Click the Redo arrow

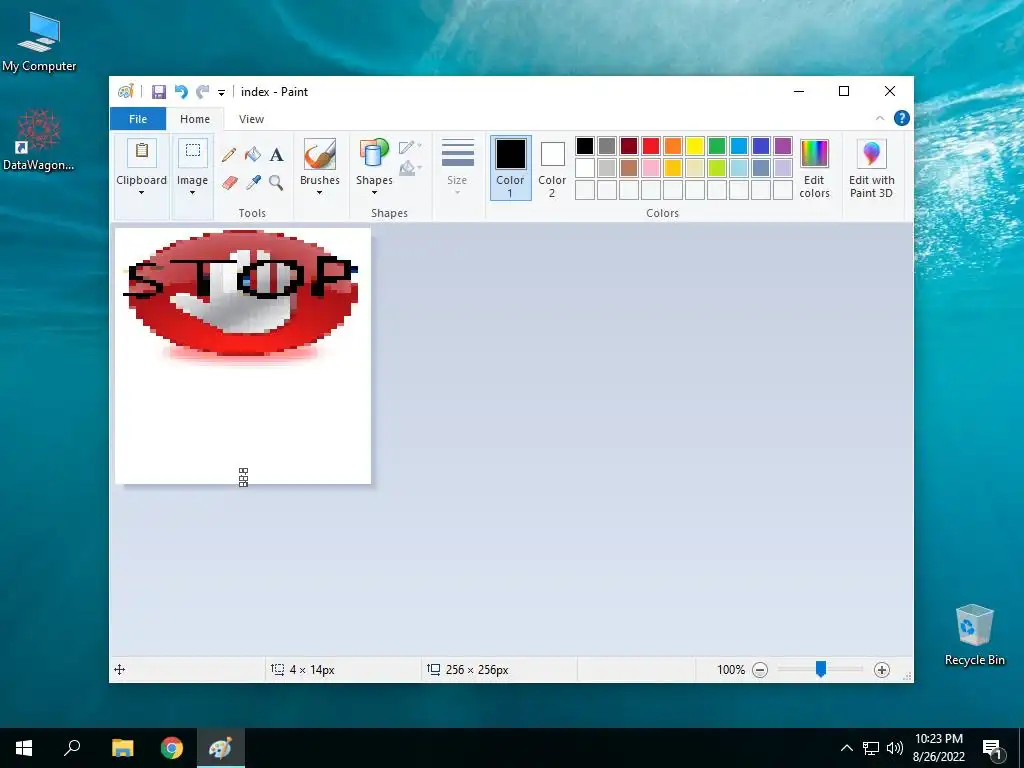pyautogui.click(x=203, y=92)
